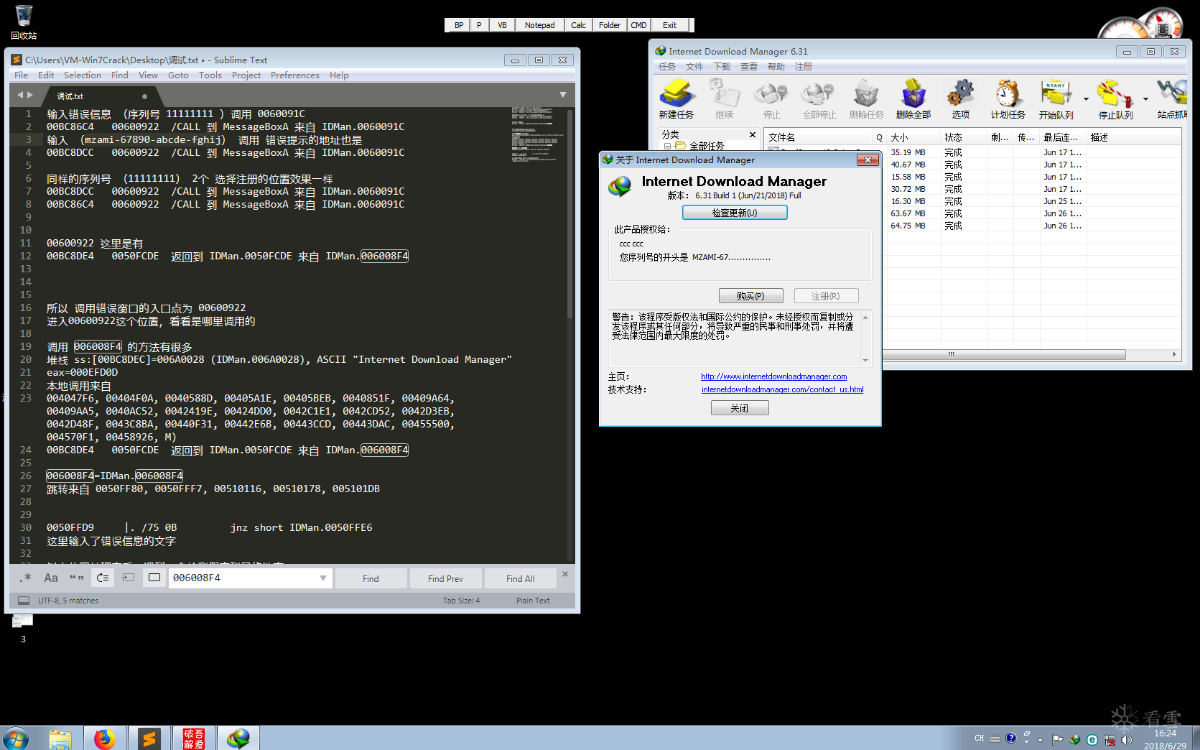1200x750 pixels.
Task: Click 继续 icon in IDM toolbar
Action: pos(724,100)
